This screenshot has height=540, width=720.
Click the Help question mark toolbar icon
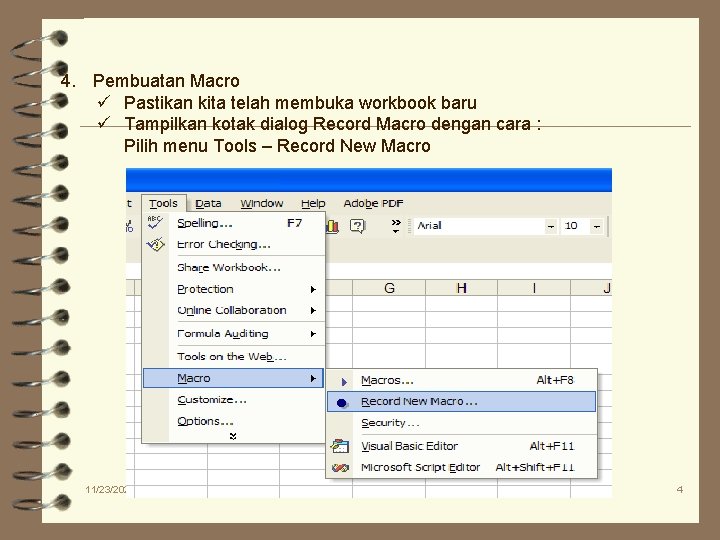(357, 226)
